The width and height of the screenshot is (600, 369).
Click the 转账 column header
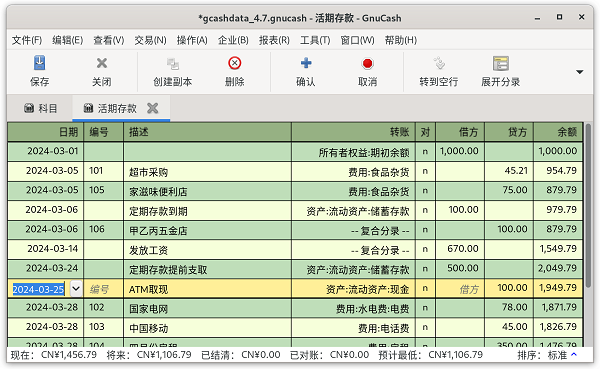click(353, 132)
